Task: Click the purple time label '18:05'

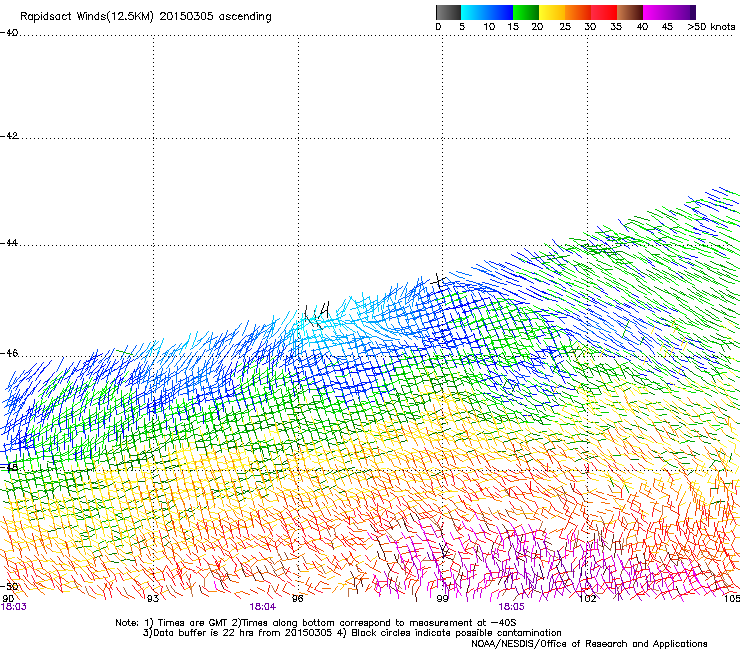Action: (x=512, y=607)
